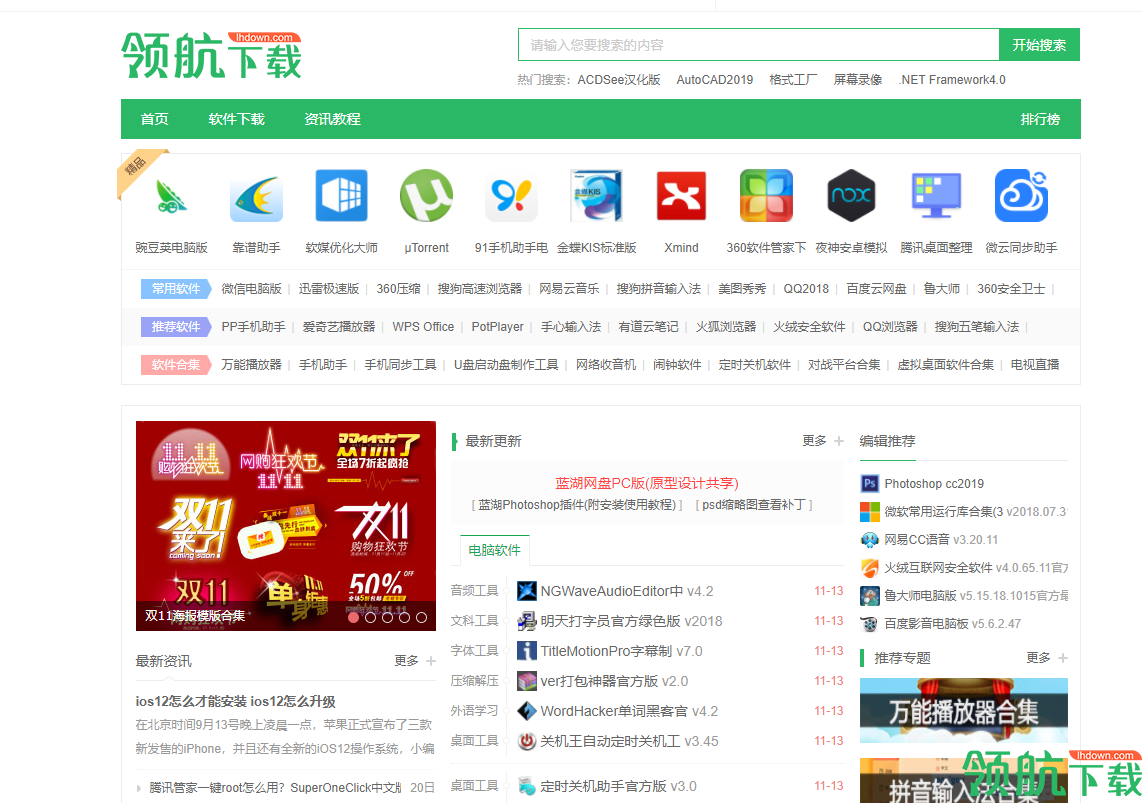This screenshot has height=803, width=1142.
Task: Click the 关机王自动定时关机 power icon
Action: pos(527,741)
